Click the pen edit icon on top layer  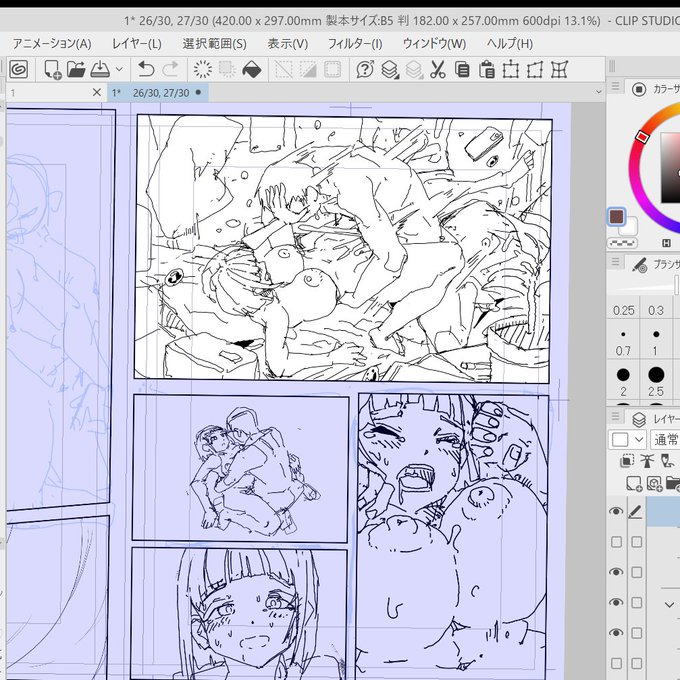click(x=635, y=512)
